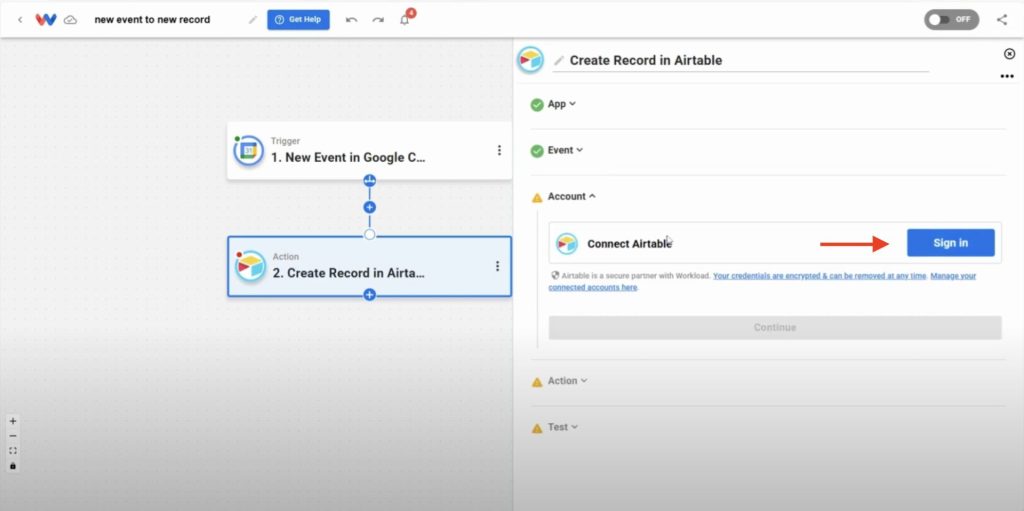The width and height of the screenshot is (1024, 511).
Task: Share the workflow via share icon
Action: pos(1002,20)
